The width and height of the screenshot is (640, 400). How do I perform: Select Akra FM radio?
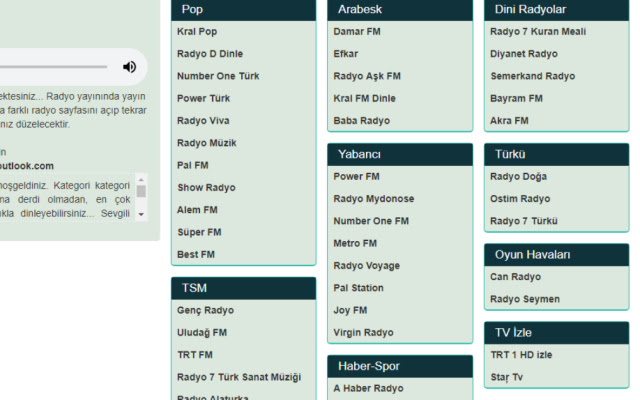[509, 121]
